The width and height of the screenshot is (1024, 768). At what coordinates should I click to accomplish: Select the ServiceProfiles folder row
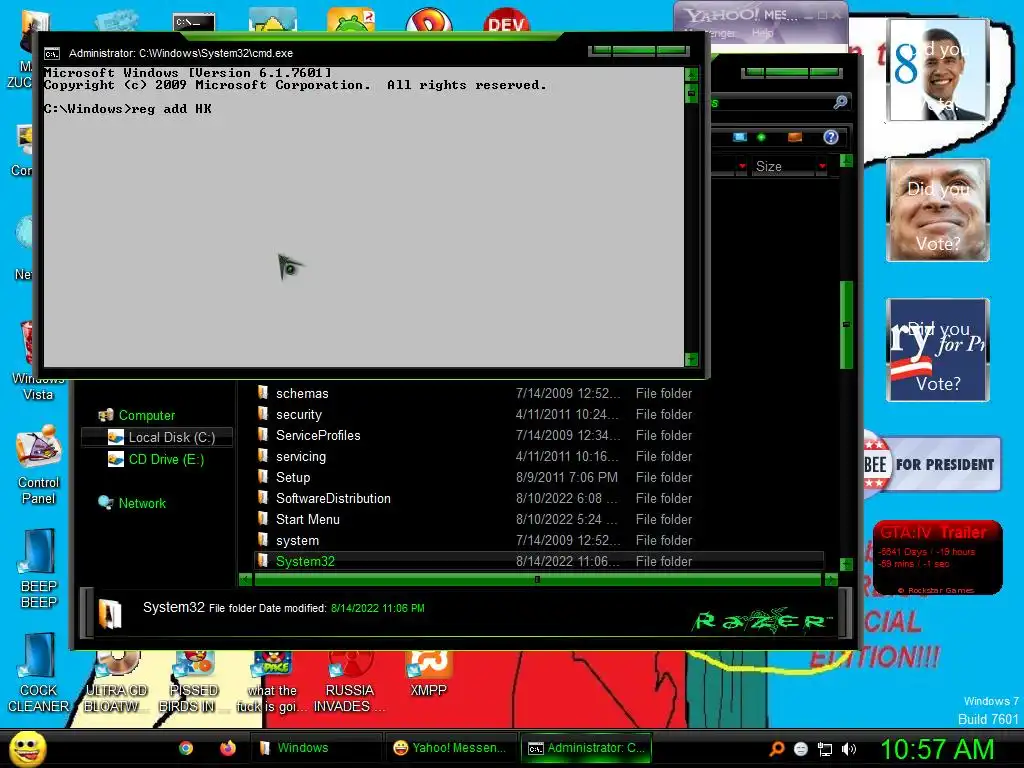[539, 436]
